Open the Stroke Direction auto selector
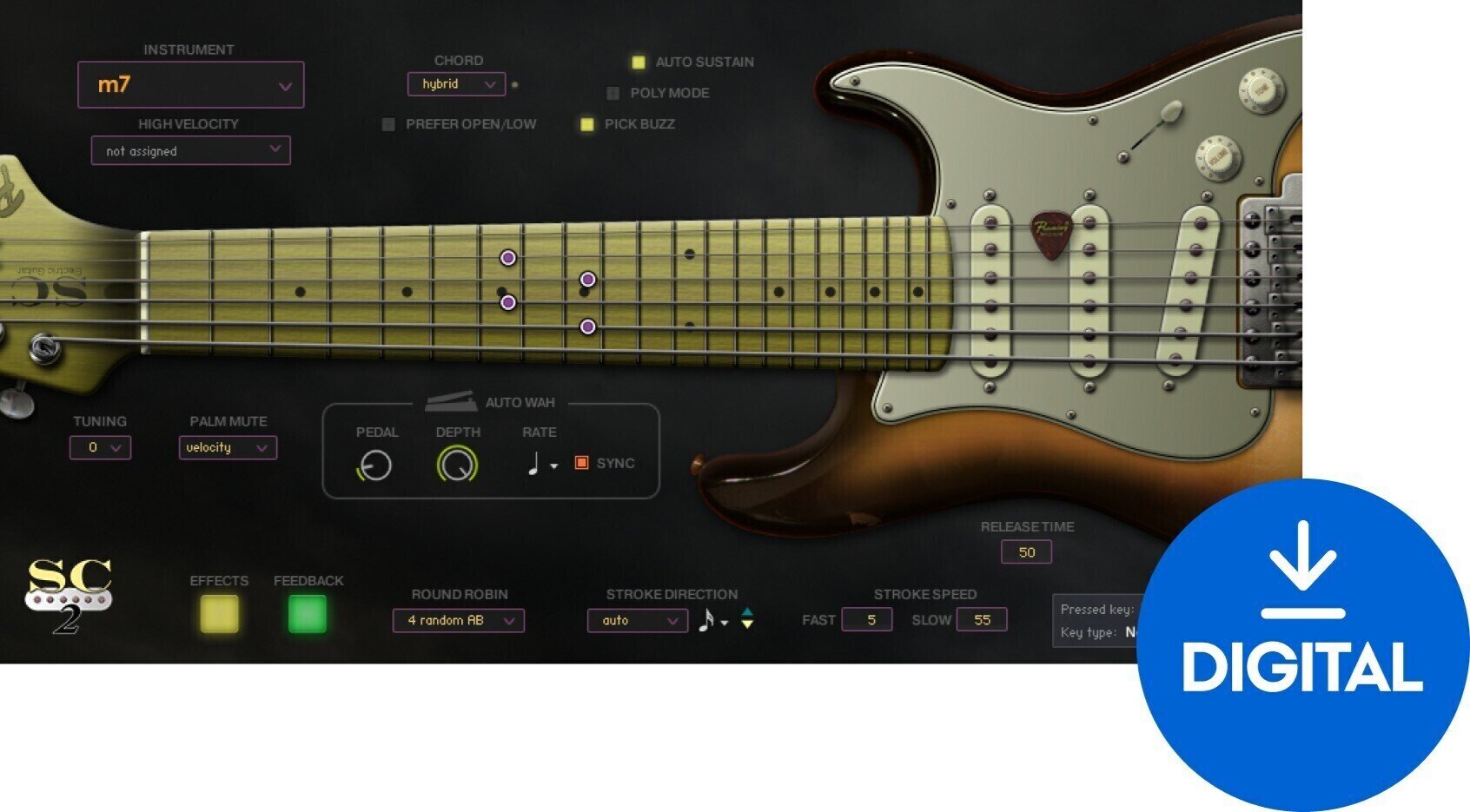 [637, 620]
